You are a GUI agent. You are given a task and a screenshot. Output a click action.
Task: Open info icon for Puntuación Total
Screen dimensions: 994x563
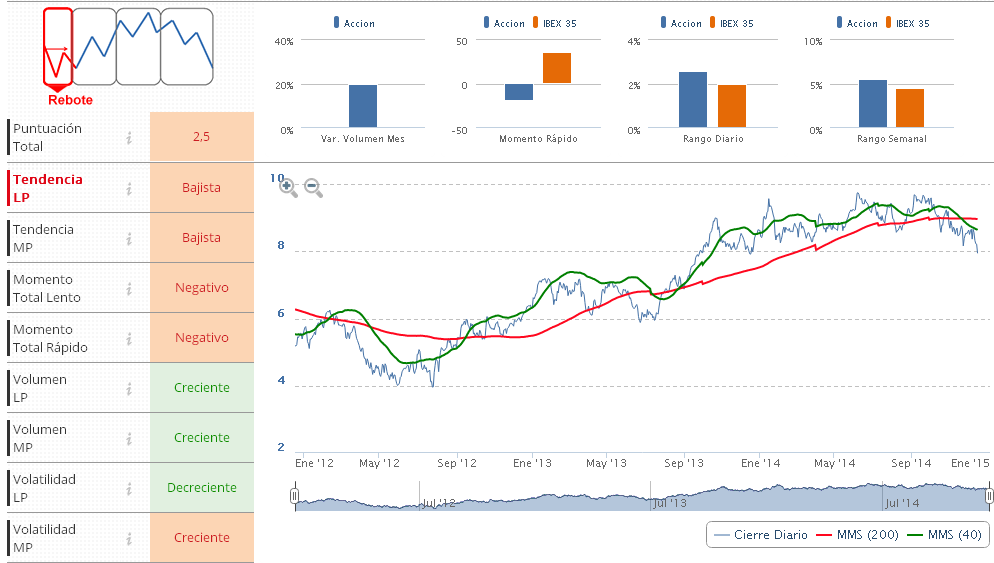[x=129, y=138]
